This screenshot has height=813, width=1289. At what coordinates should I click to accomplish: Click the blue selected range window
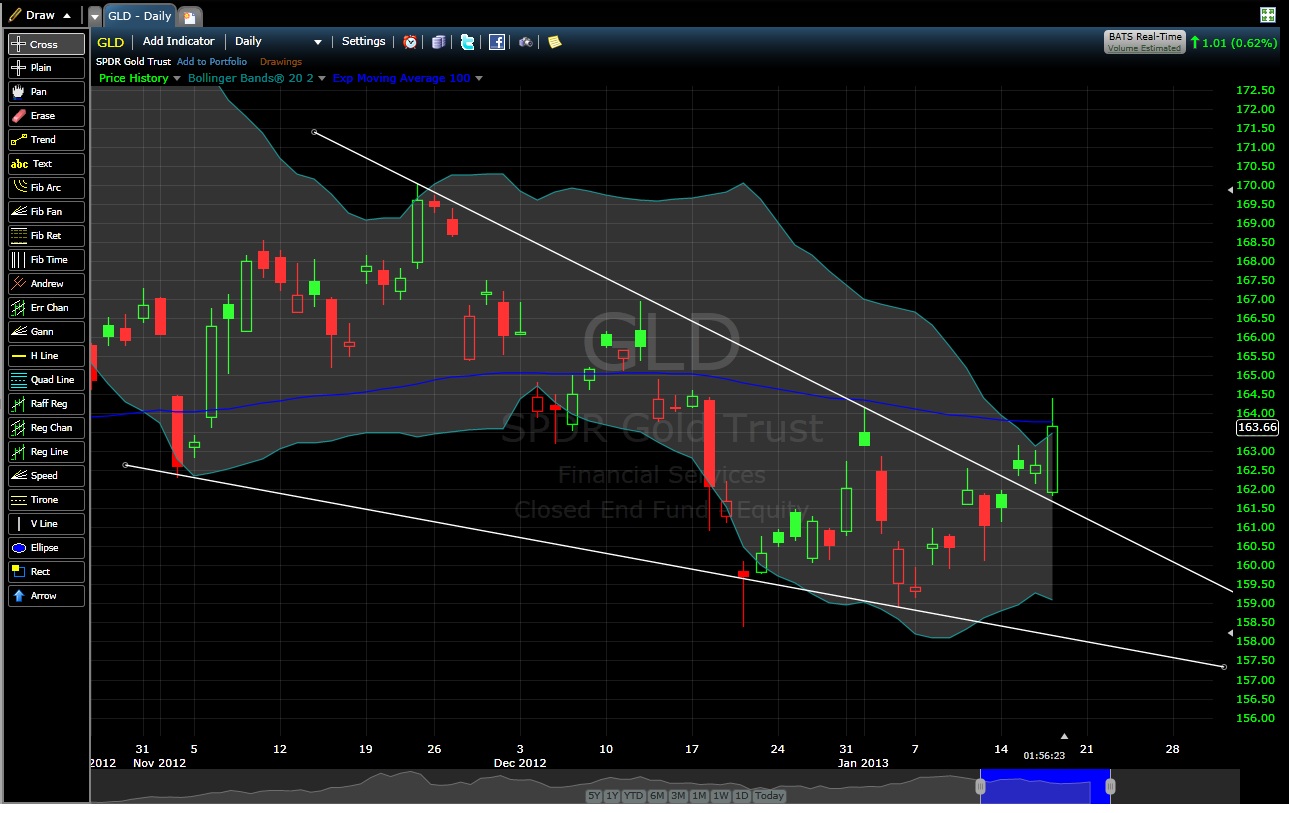[1046, 786]
